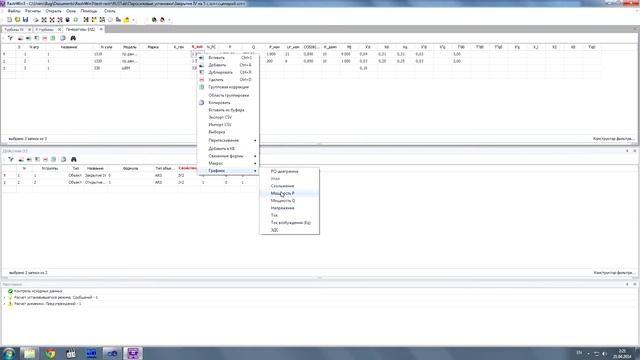640x360 pixels.
Task: Open Windows Start button
Action: (9, 353)
